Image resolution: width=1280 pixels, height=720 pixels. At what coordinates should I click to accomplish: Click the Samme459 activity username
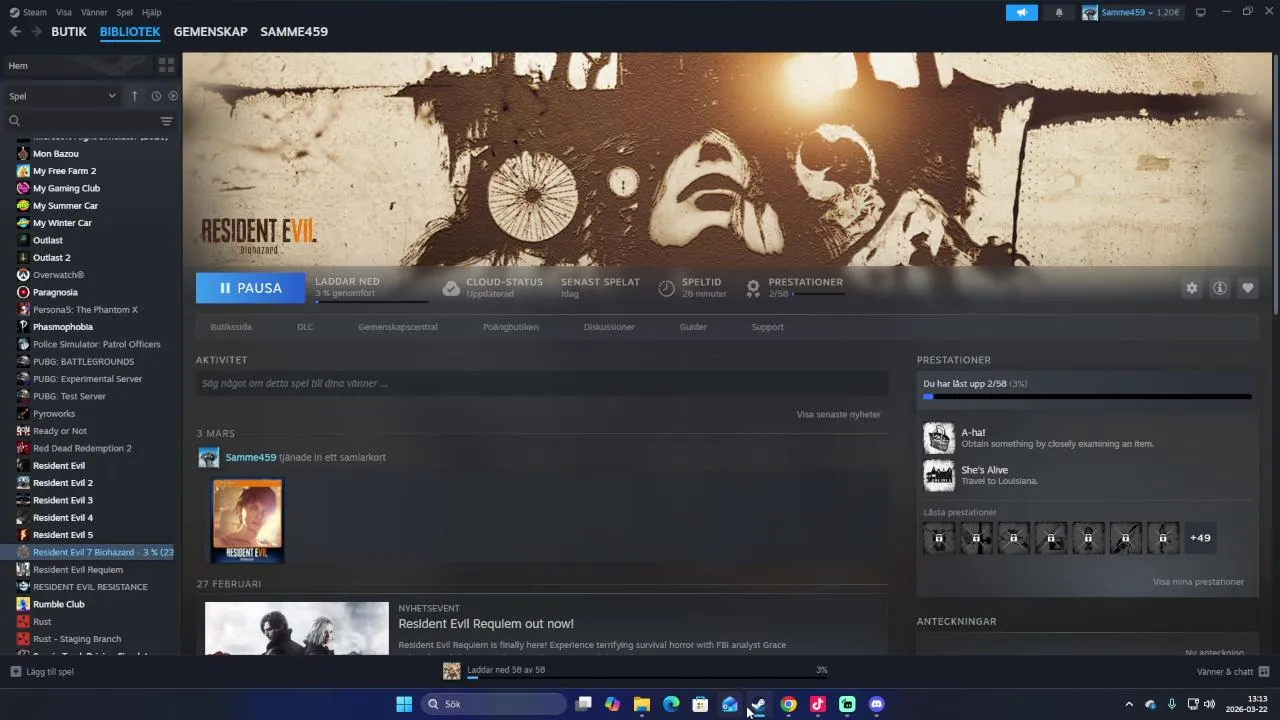coord(251,457)
